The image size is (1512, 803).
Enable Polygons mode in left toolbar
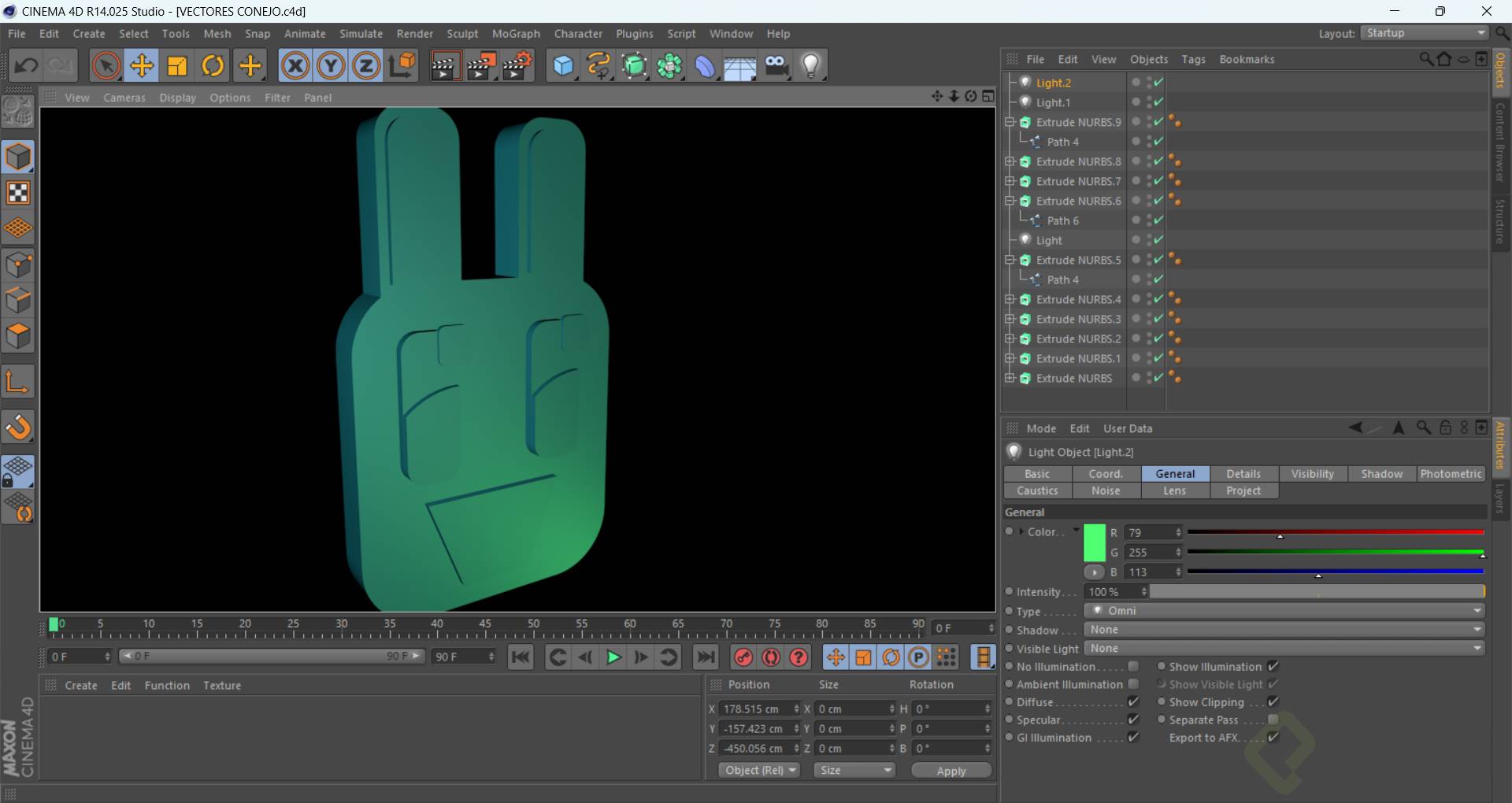pyautogui.click(x=18, y=337)
